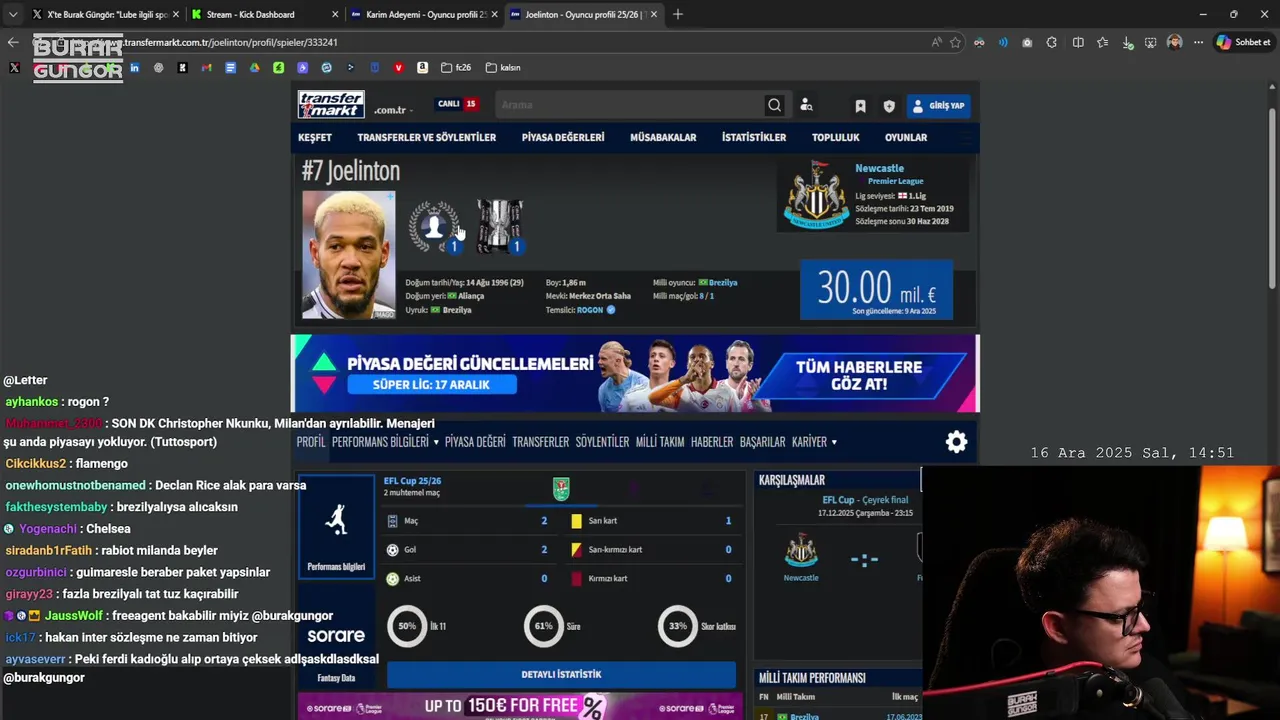
Task: Click the screenshot camera icon in toolbar
Action: click(x=1027, y=42)
